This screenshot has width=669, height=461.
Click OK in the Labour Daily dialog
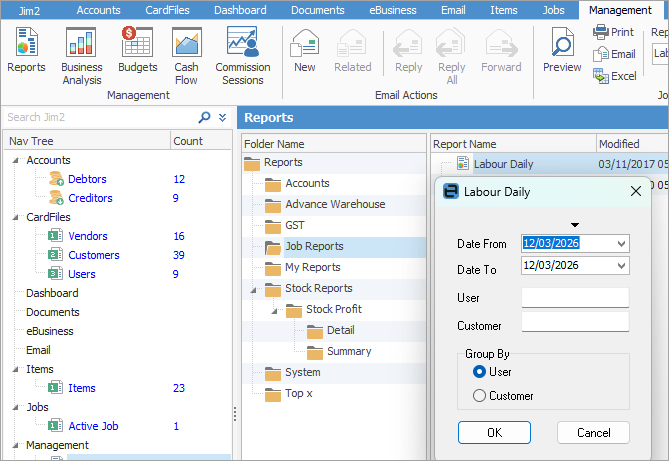pos(494,432)
